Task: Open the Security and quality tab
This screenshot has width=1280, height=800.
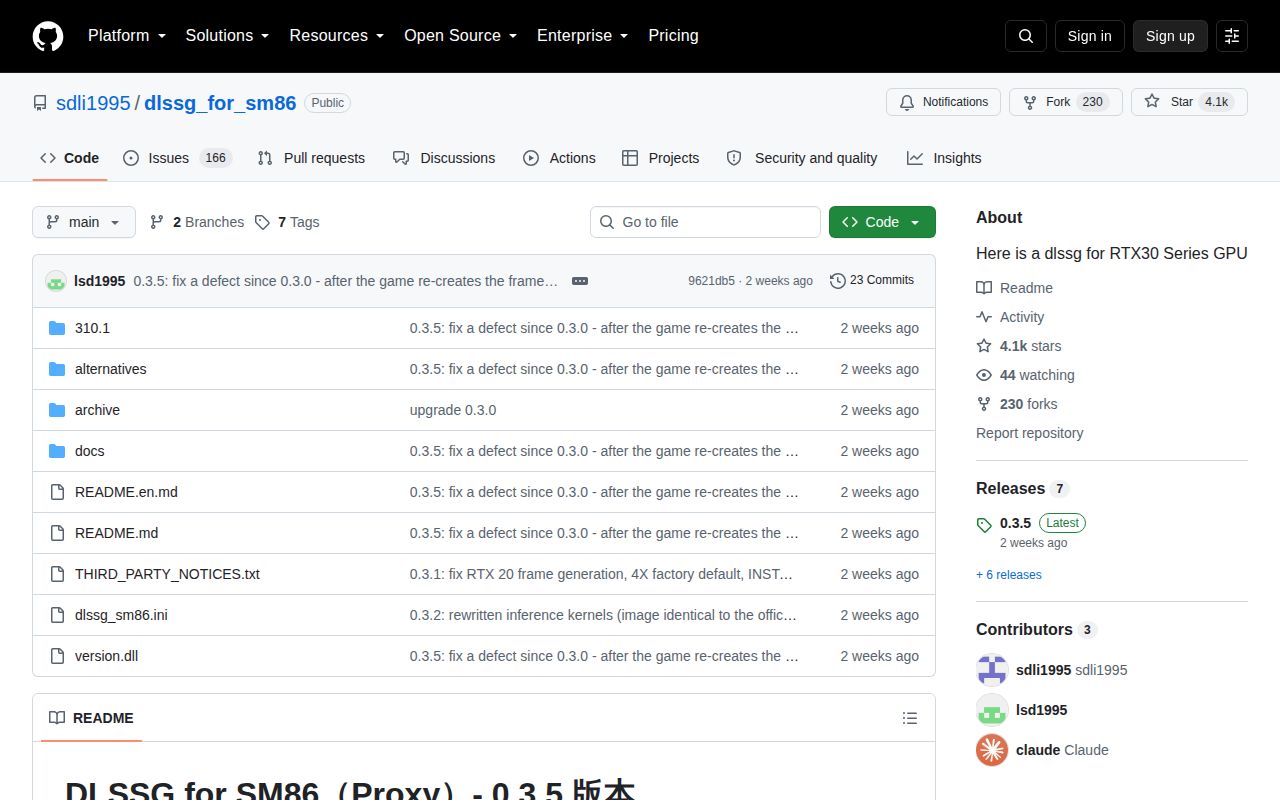Action: pos(802,158)
